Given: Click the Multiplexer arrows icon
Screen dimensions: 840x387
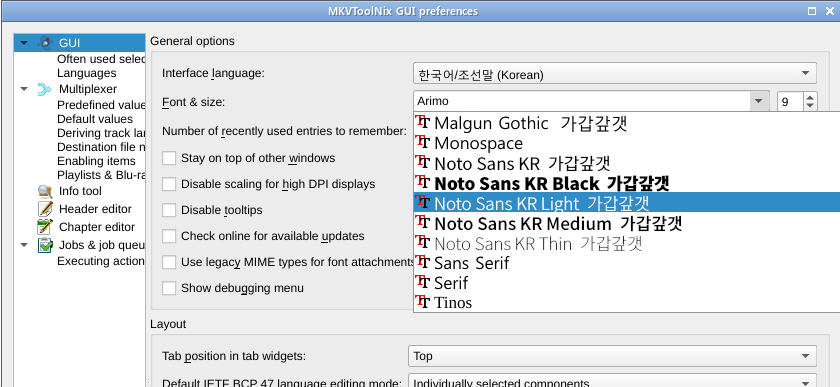Looking at the screenshot, I should pyautogui.click(x=45, y=90).
